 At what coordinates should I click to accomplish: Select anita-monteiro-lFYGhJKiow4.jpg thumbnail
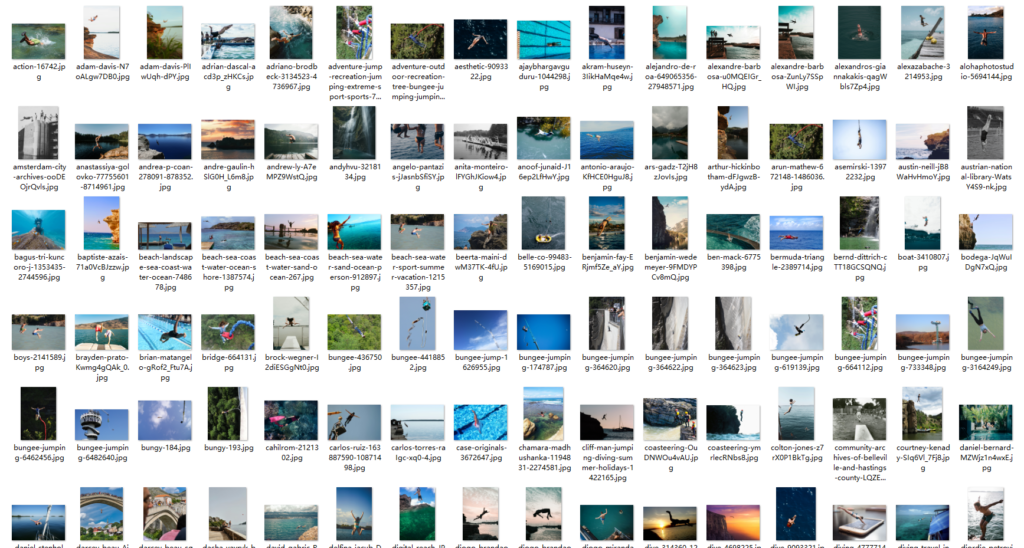click(x=481, y=142)
